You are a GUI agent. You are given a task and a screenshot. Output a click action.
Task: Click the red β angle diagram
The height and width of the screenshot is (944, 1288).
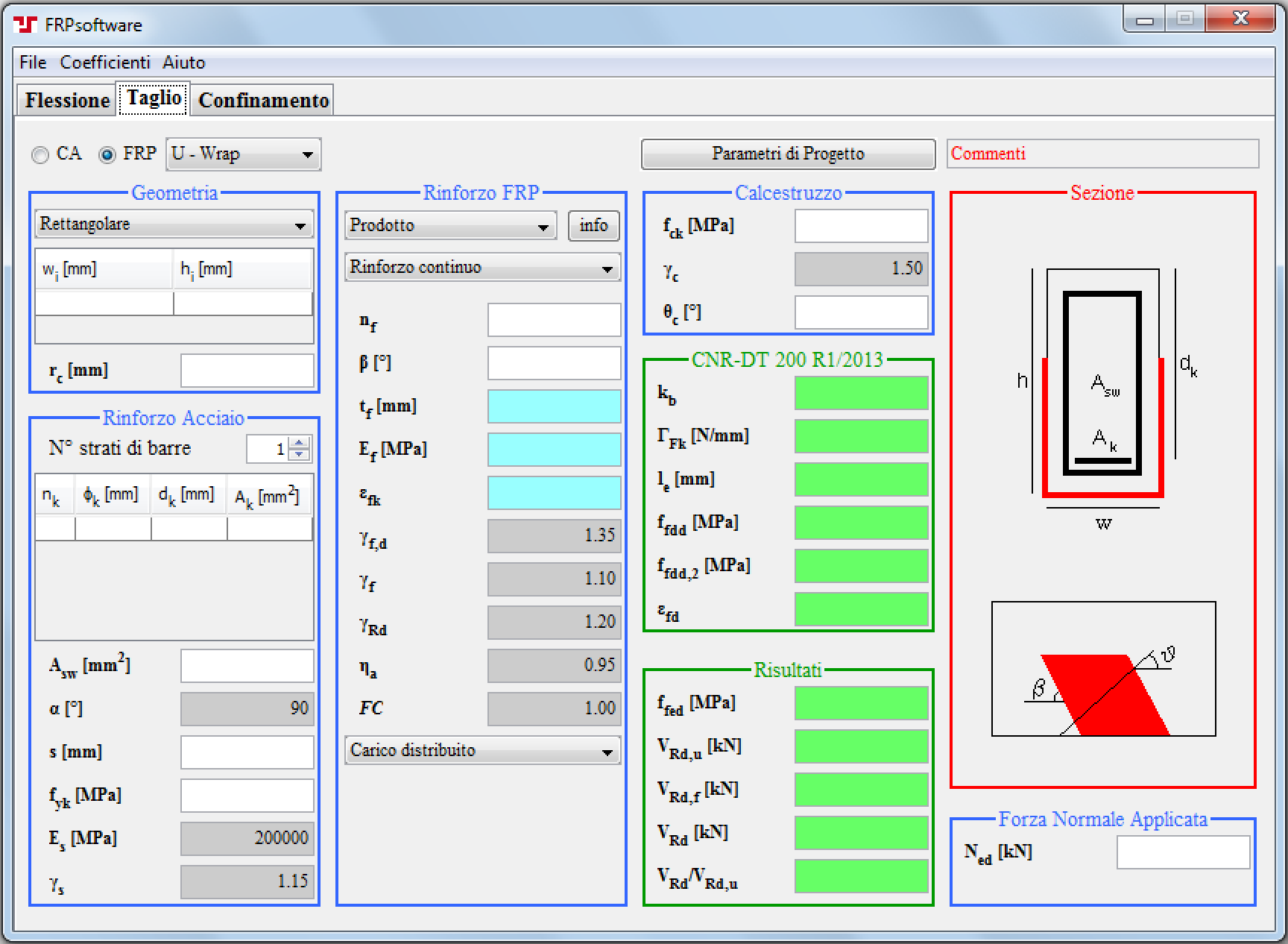coord(1103,669)
